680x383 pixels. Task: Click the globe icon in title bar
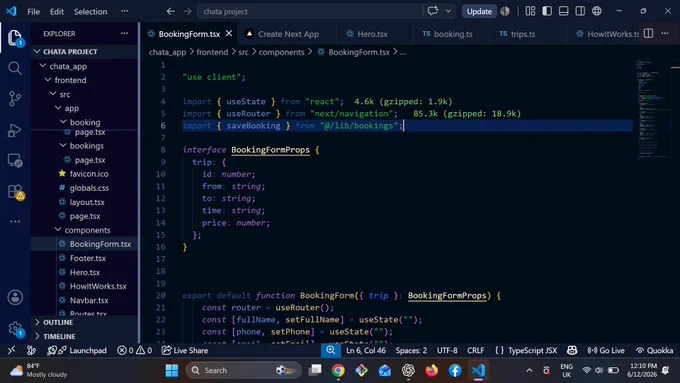597,11
